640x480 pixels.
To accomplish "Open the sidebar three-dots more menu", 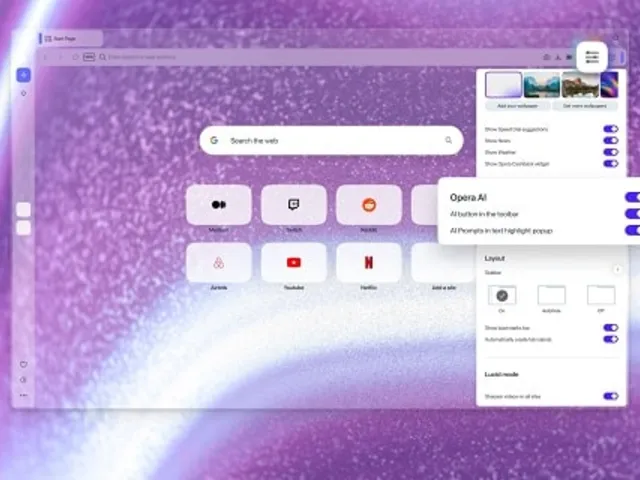I will tap(24, 395).
